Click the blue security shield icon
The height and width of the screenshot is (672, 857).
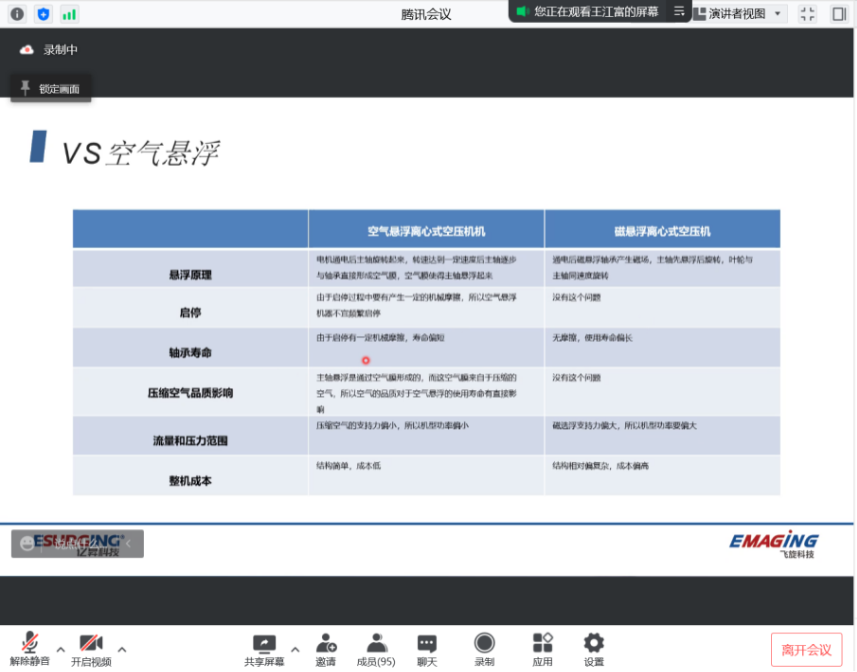tap(43, 14)
